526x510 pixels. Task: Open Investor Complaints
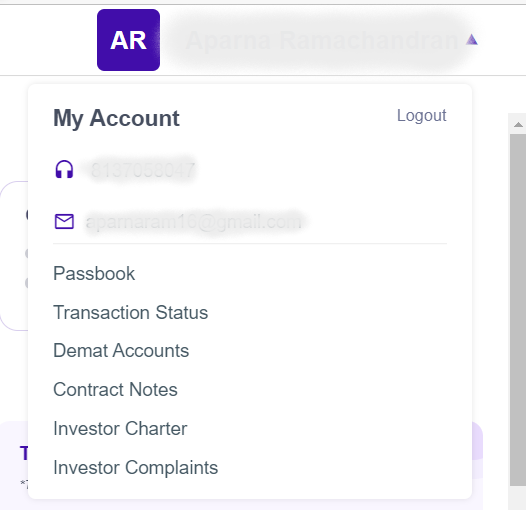136,467
